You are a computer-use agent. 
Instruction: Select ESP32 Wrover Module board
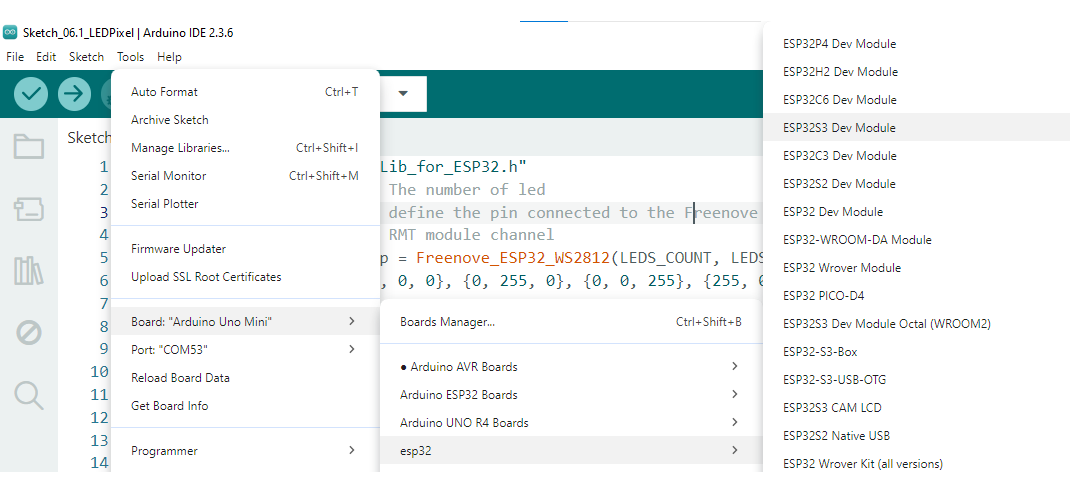842,268
